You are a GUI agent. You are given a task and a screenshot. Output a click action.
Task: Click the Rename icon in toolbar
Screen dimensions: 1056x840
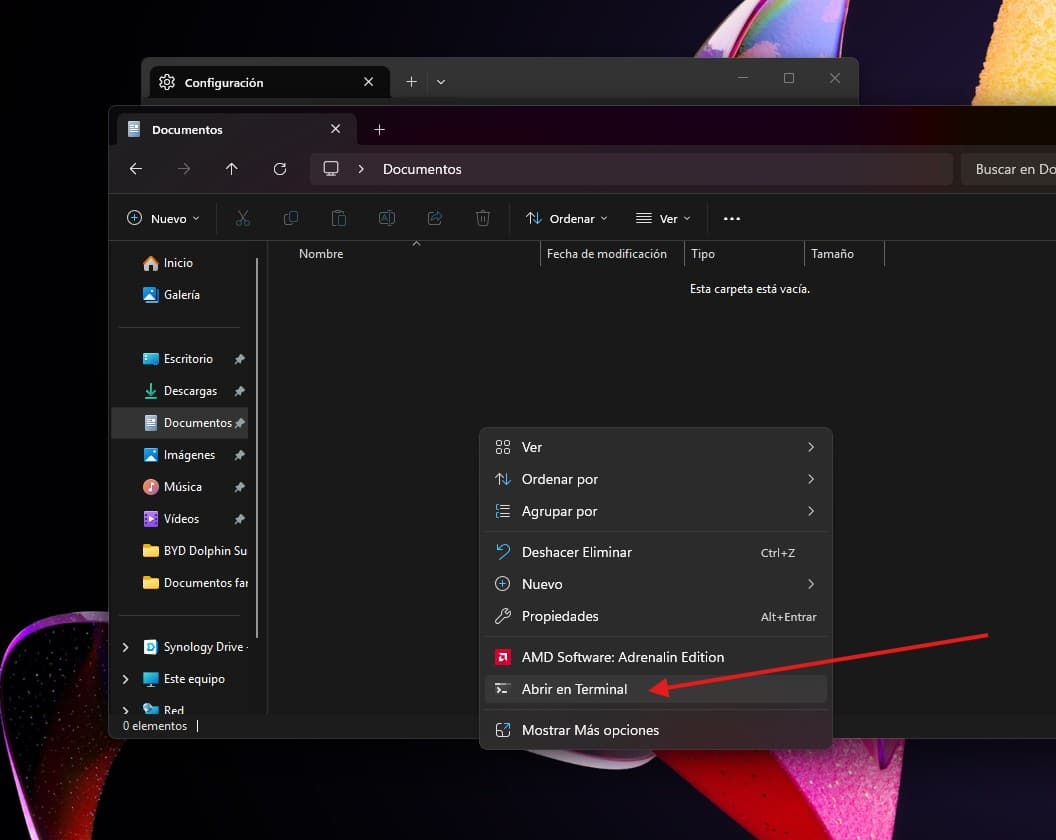click(387, 218)
